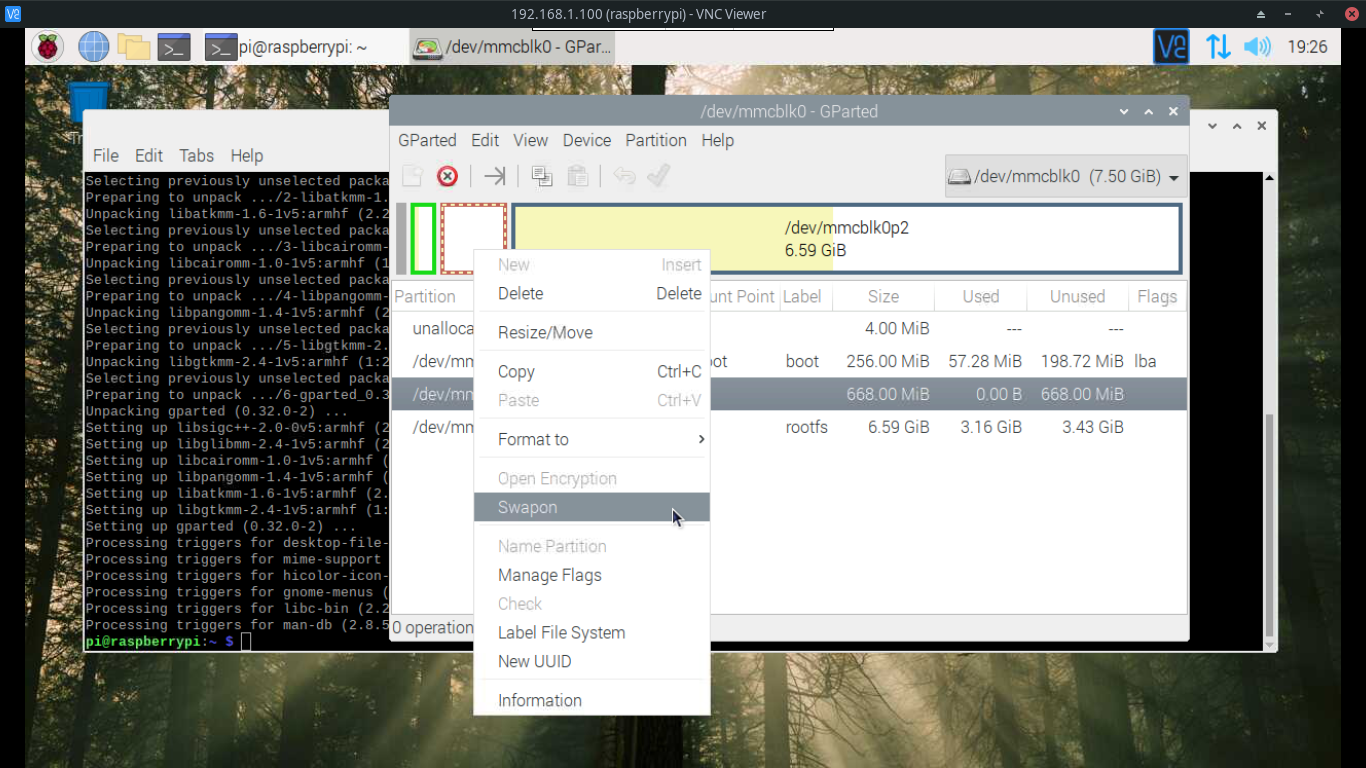Click the red Delete partition toolbar icon
Viewport: 1366px width, 768px height.
click(447, 176)
